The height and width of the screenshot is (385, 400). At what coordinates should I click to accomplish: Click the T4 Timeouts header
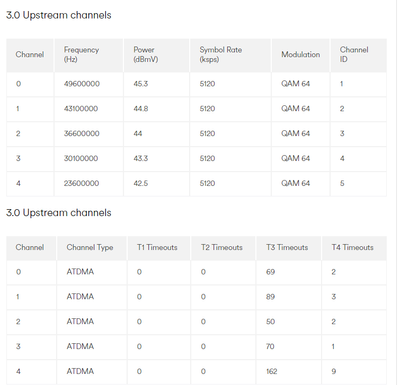352,247
